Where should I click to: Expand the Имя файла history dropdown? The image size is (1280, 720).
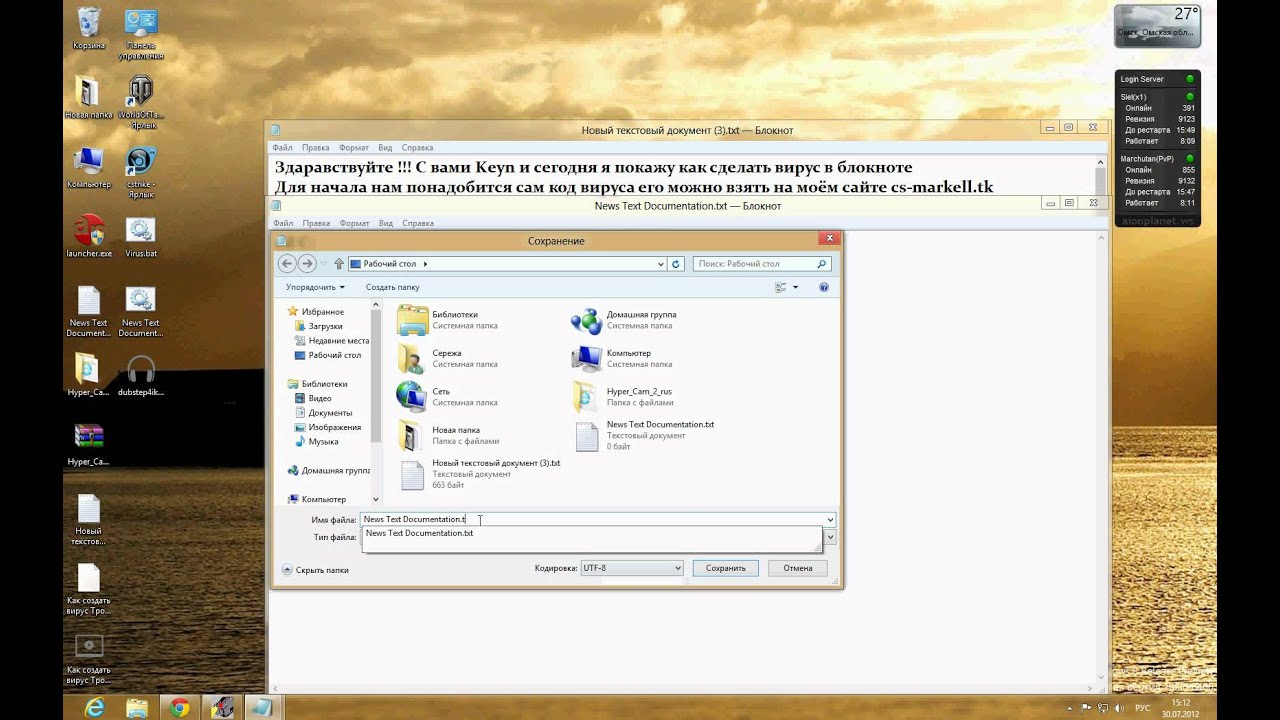(830, 520)
